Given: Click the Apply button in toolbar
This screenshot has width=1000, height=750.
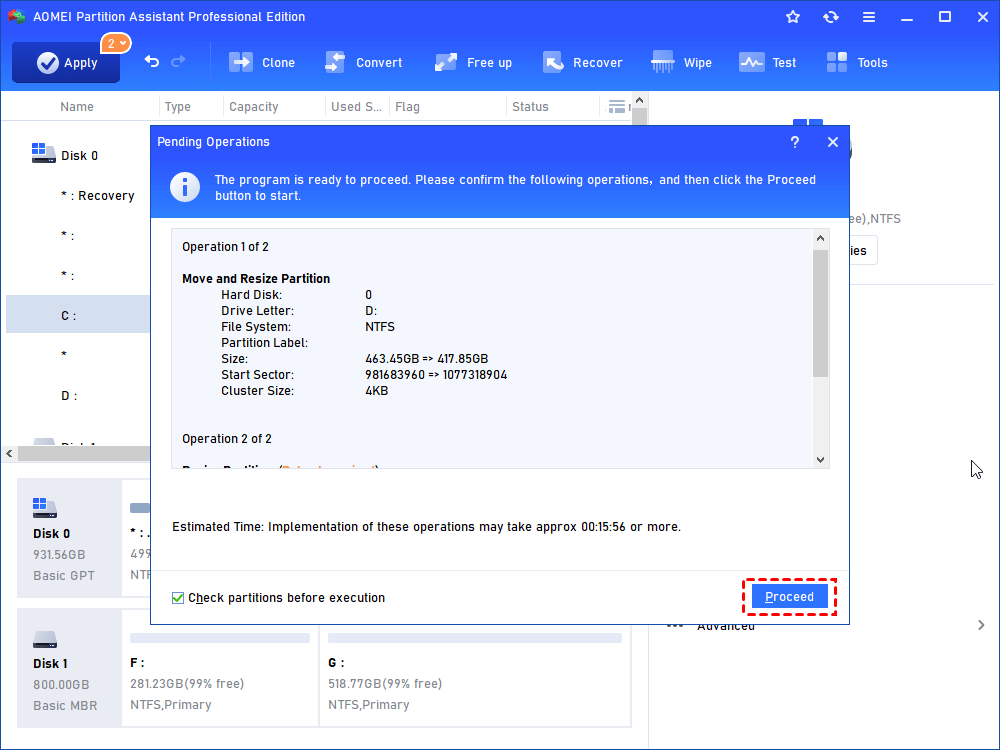Looking at the screenshot, I should pos(66,62).
